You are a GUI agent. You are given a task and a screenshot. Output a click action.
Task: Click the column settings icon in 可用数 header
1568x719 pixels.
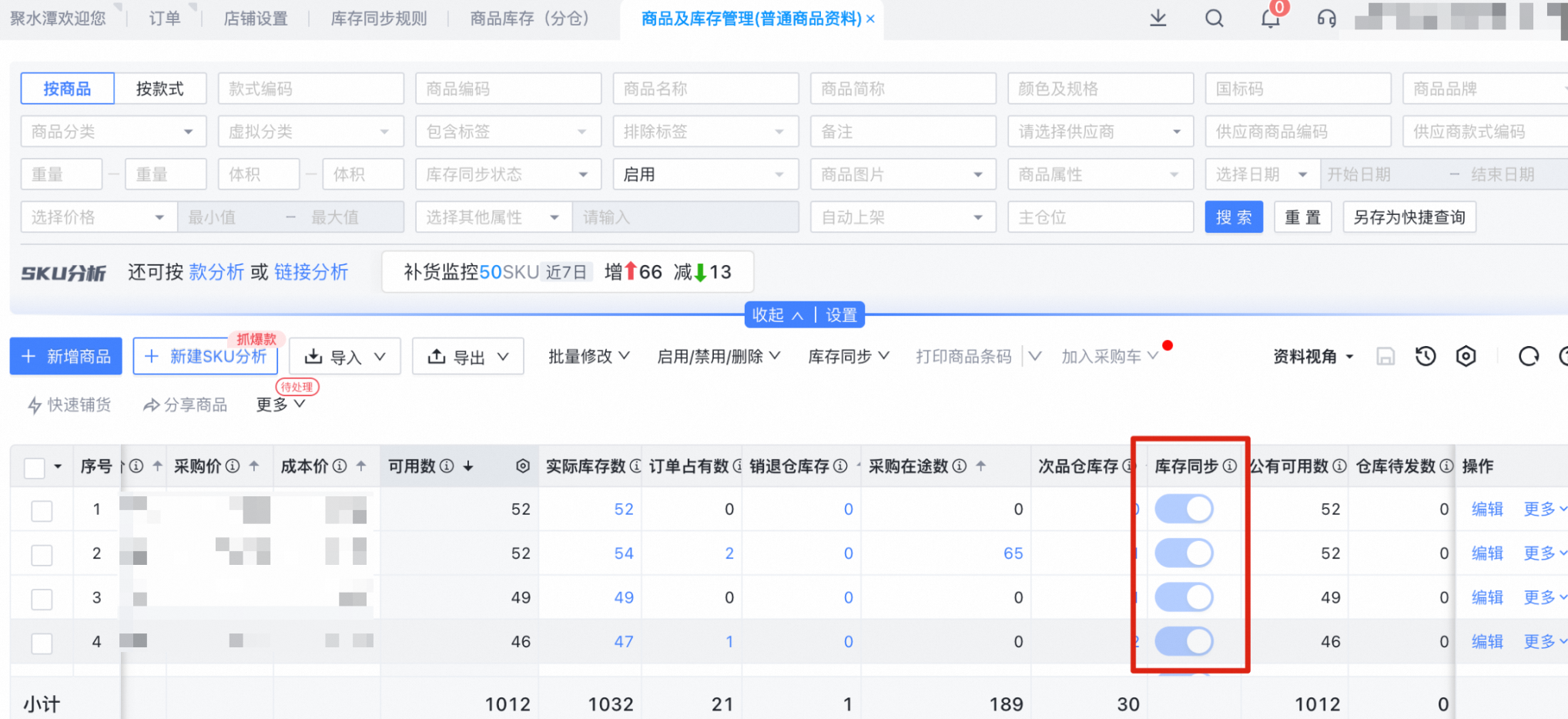(523, 465)
